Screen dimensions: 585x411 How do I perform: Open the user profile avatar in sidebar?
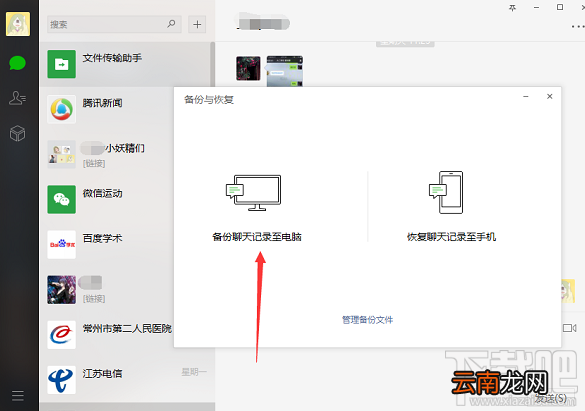(x=18, y=24)
